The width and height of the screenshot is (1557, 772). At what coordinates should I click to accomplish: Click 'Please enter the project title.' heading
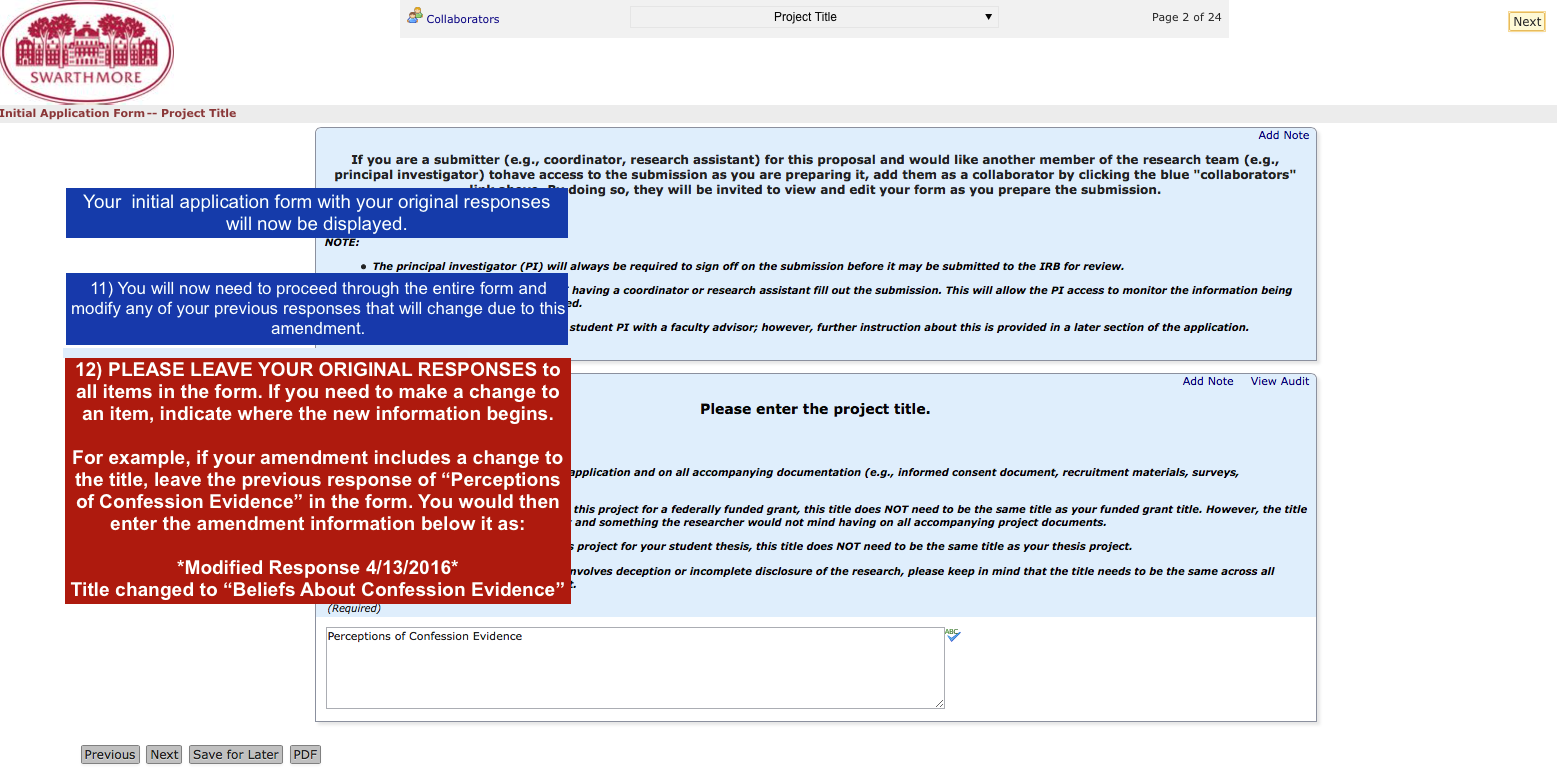point(815,409)
